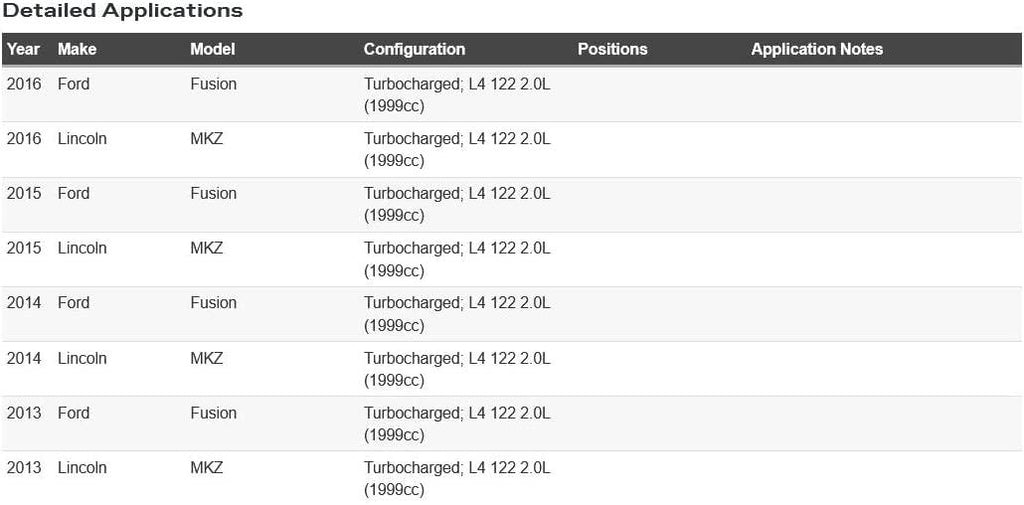Click the year 2016 in the Lincoln row
The height and width of the screenshot is (505, 1024).
24,139
